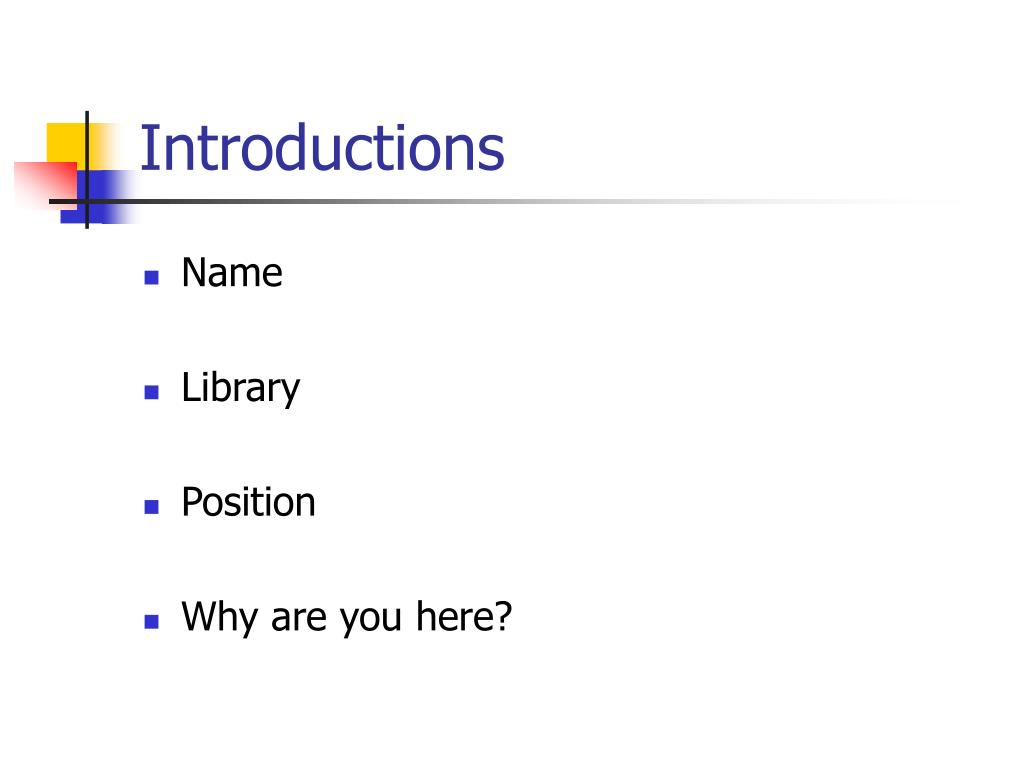Click the vertical black line in the decoration
Image resolution: width=1024 pixels, height=768 pixels.
87,170
